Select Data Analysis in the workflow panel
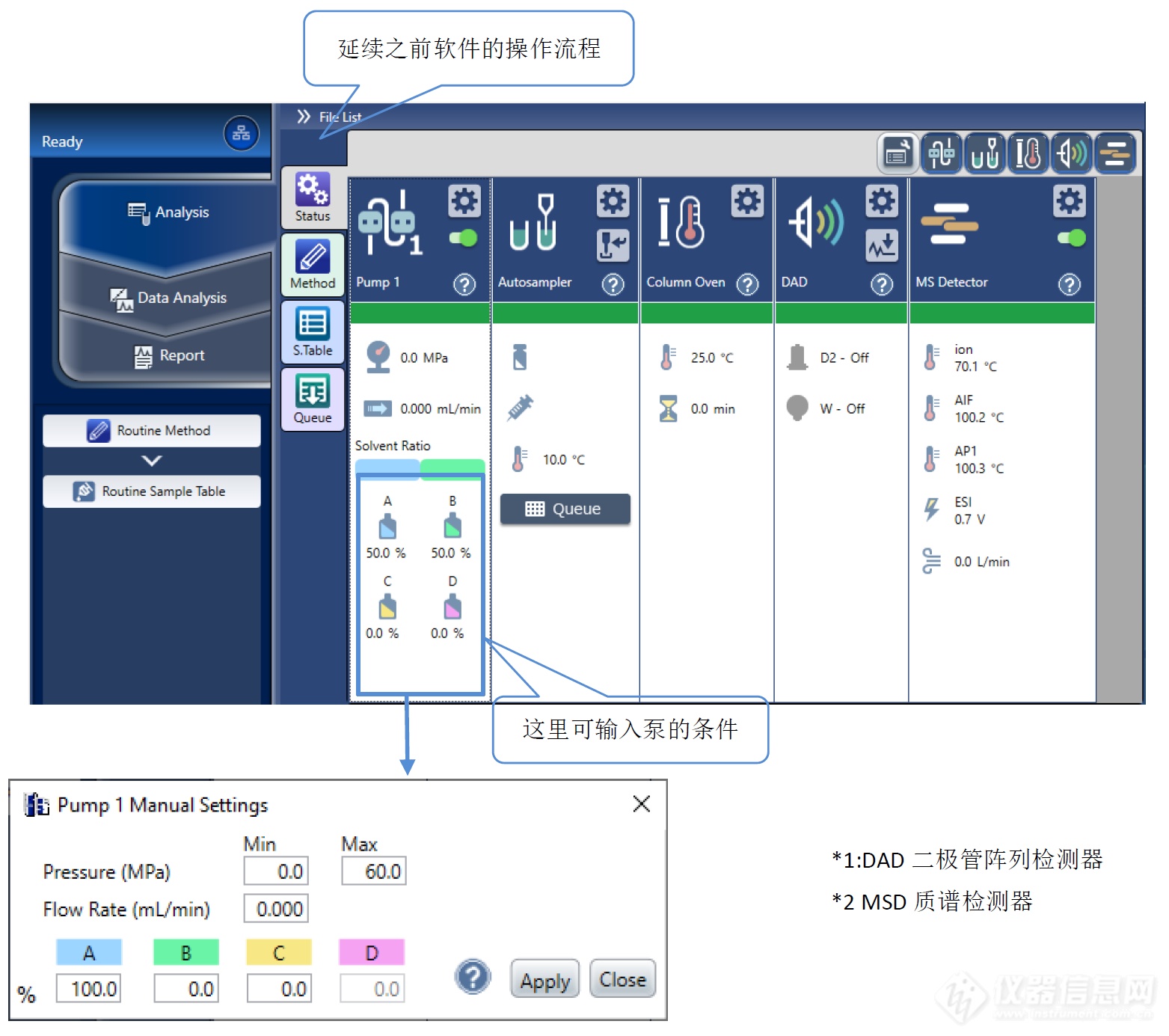The image size is (1169, 1036). coord(168,298)
